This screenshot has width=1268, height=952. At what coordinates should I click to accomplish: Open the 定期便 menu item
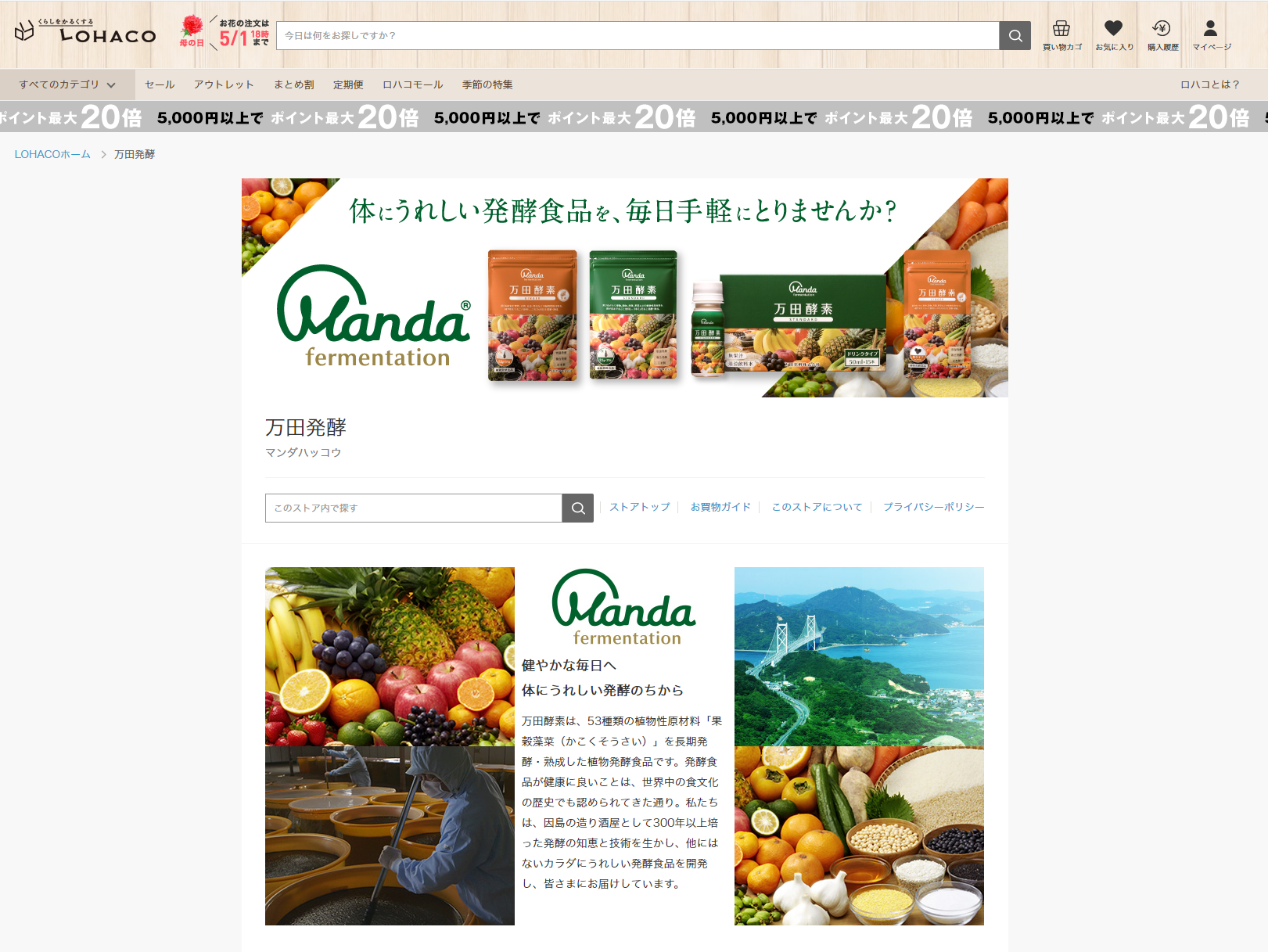point(348,84)
